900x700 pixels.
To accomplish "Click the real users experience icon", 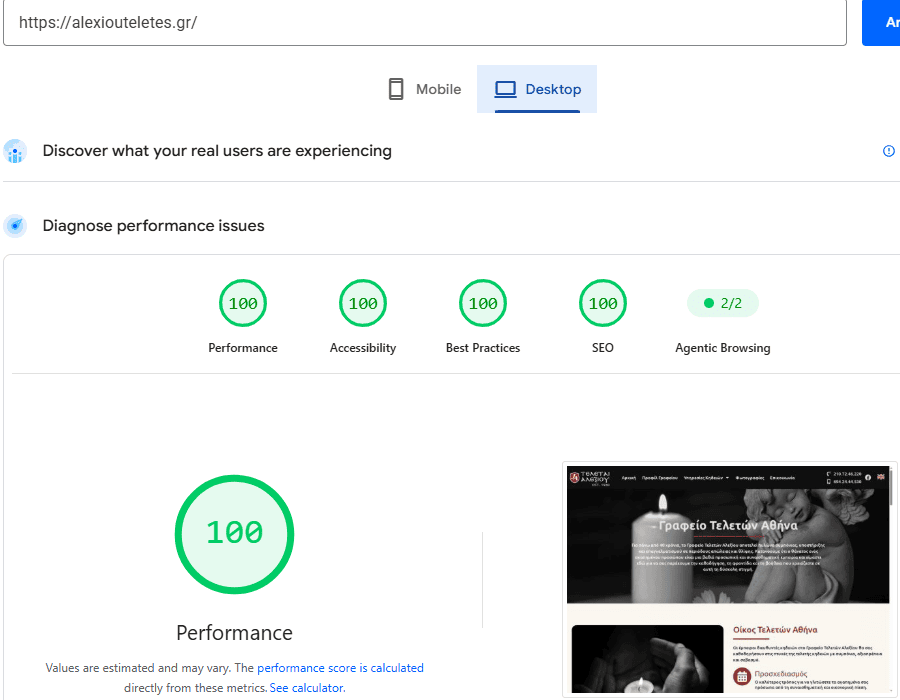I will [15, 151].
